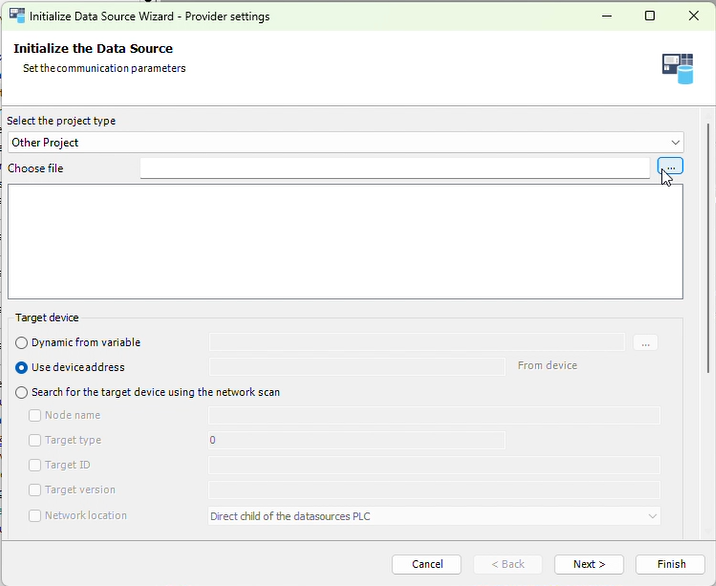Maximize the wizard window
The width and height of the screenshot is (716, 586).
coord(650,16)
